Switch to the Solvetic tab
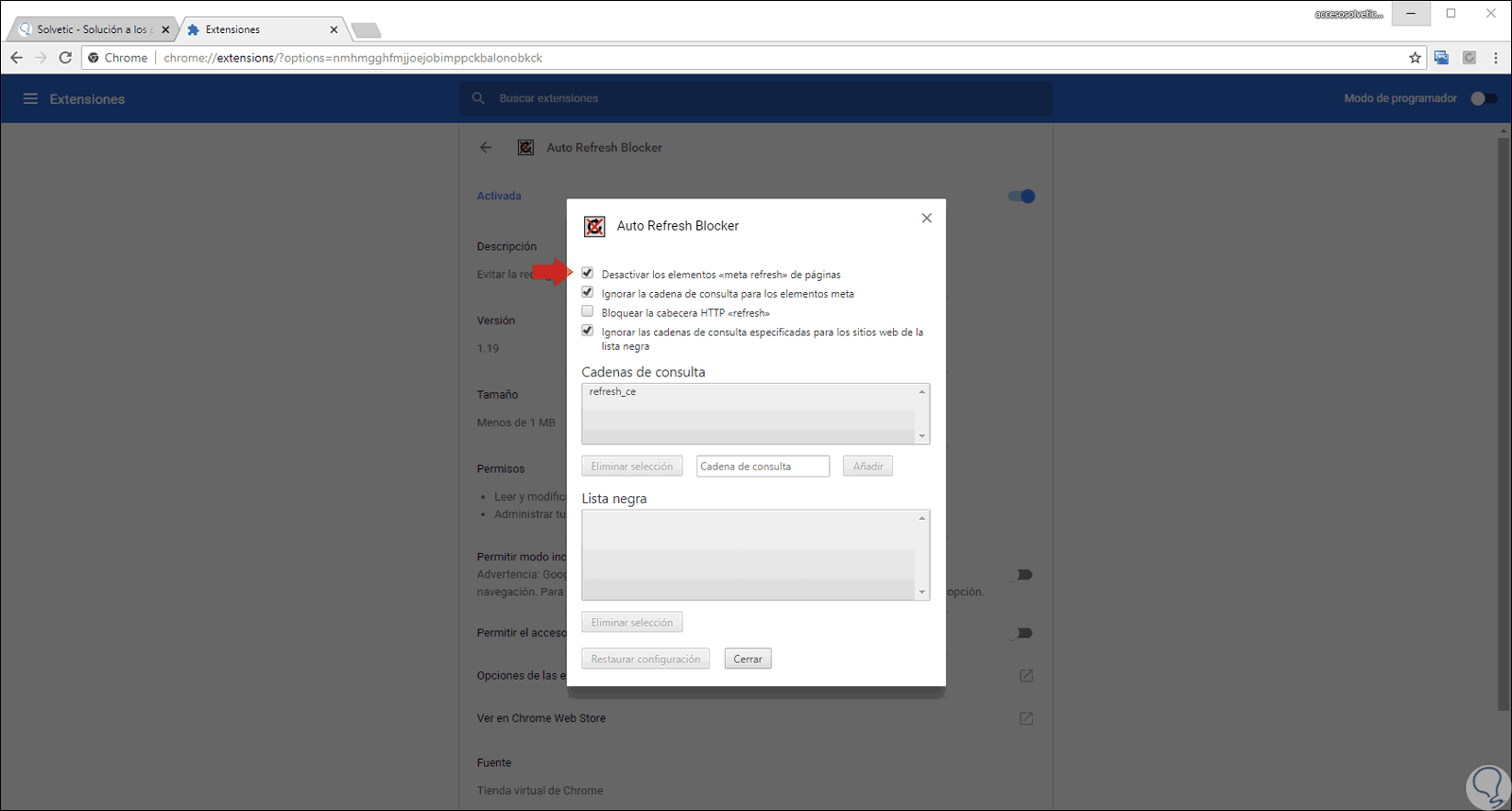Image resolution: width=1512 pixels, height=811 pixels. tap(94, 29)
